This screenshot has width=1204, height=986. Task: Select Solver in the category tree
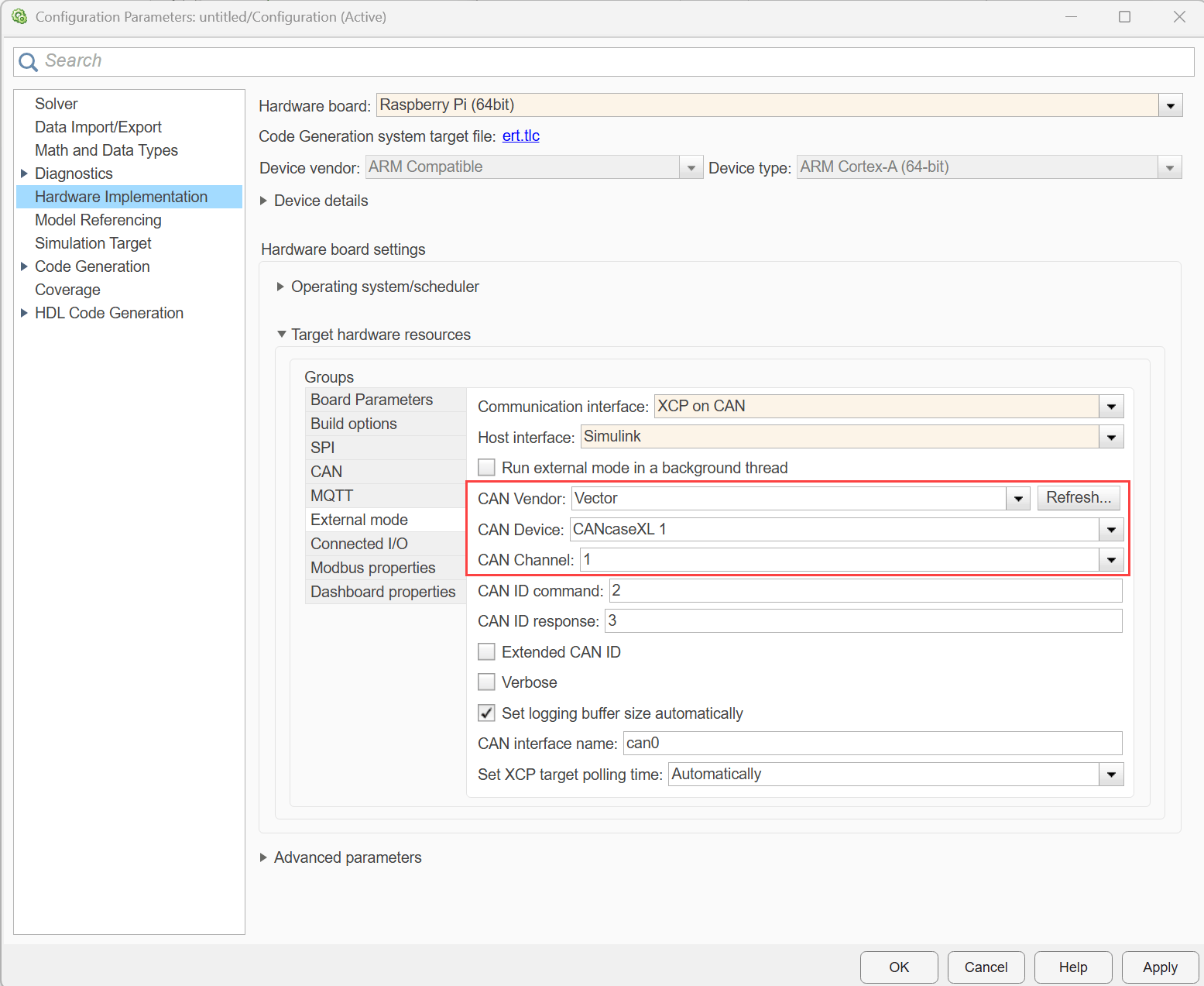click(56, 104)
